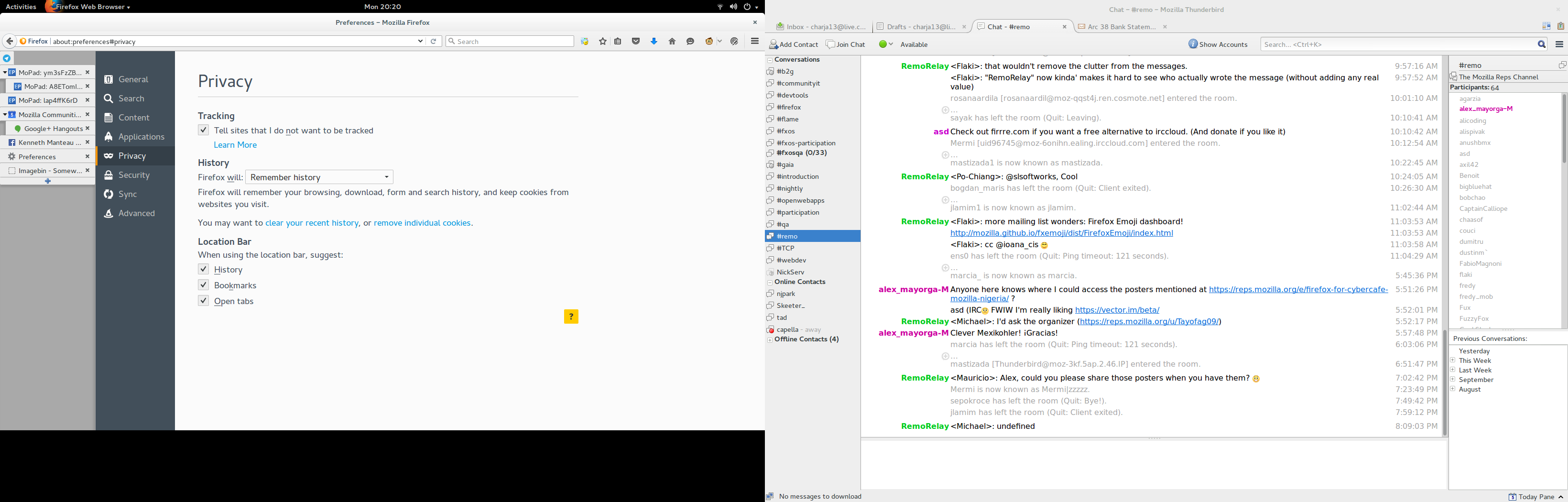
Task: Expand hidden messages above 'sayak has left'
Action: click(945, 110)
